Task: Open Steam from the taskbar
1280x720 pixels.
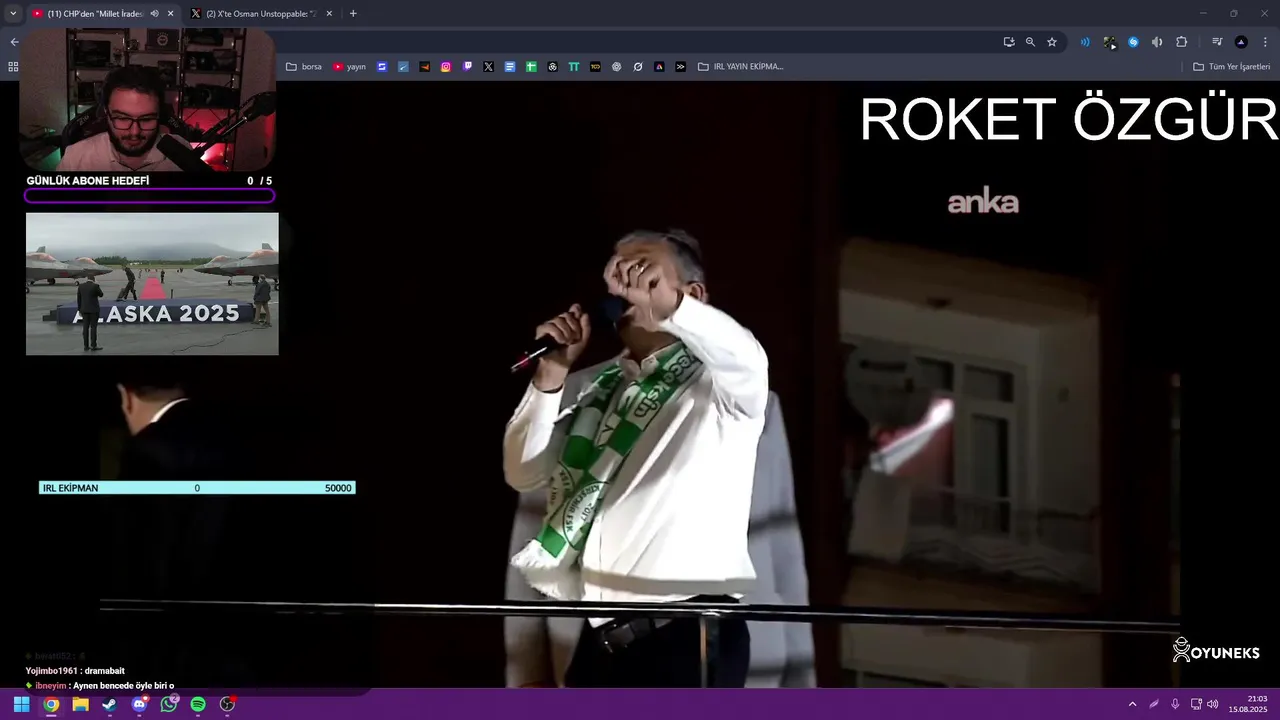Action: 109,704
